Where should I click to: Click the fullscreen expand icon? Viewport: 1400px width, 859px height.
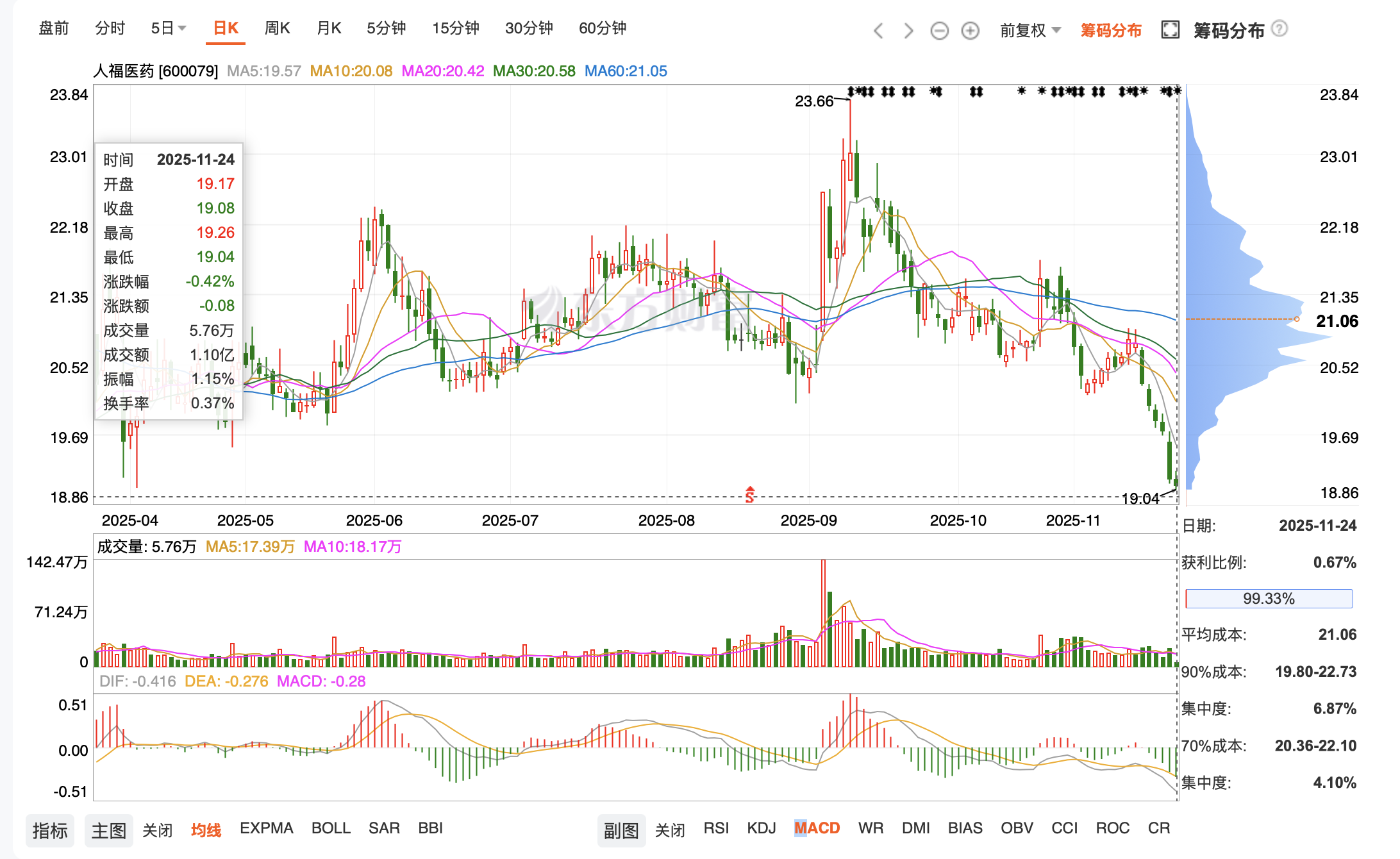point(1170,29)
